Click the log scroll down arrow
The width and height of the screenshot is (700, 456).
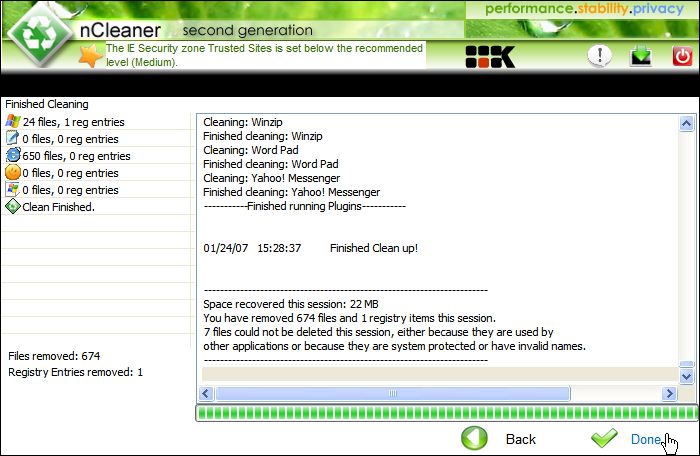click(686, 377)
